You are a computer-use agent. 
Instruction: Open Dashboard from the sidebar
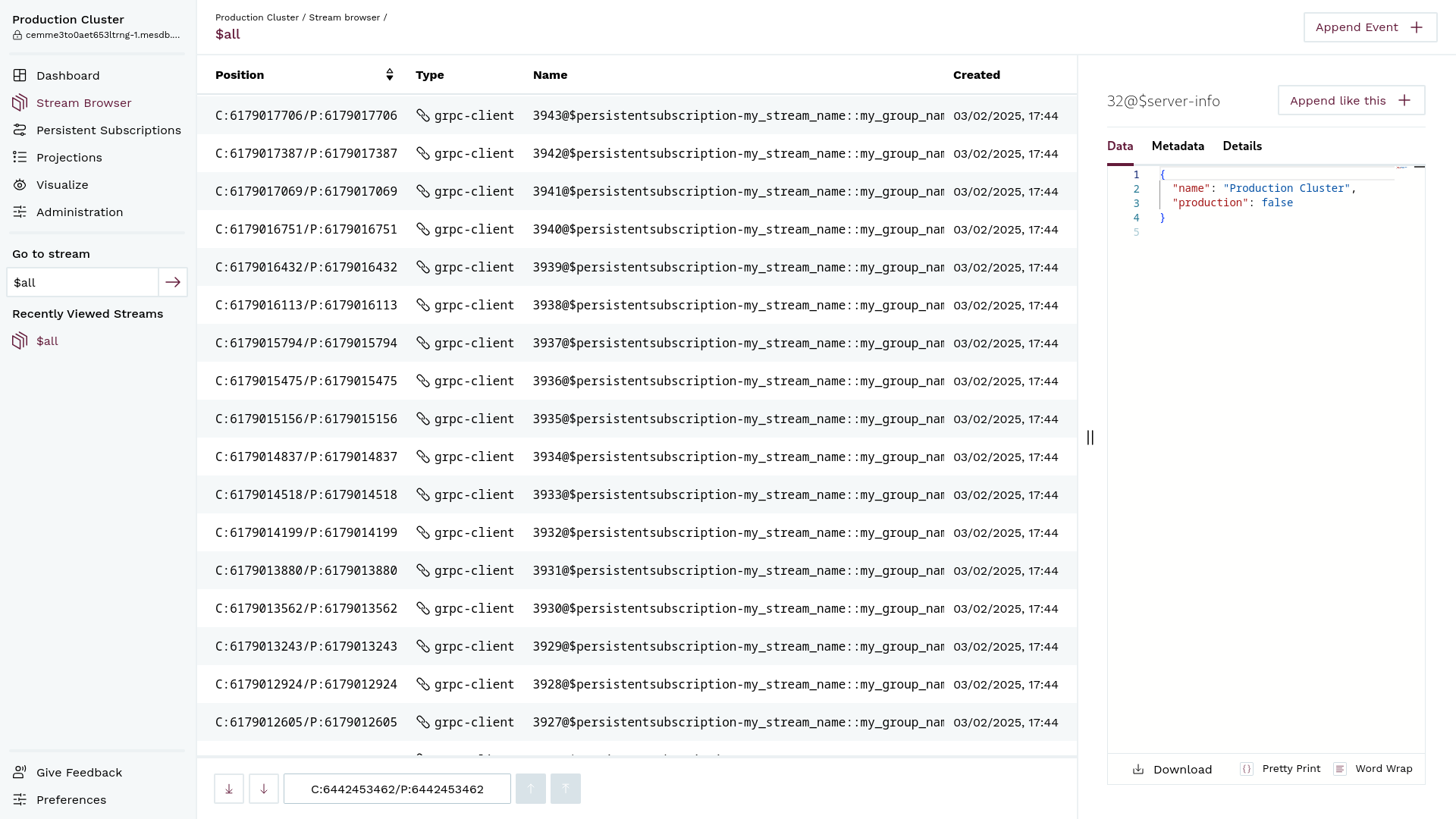tap(68, 76)
